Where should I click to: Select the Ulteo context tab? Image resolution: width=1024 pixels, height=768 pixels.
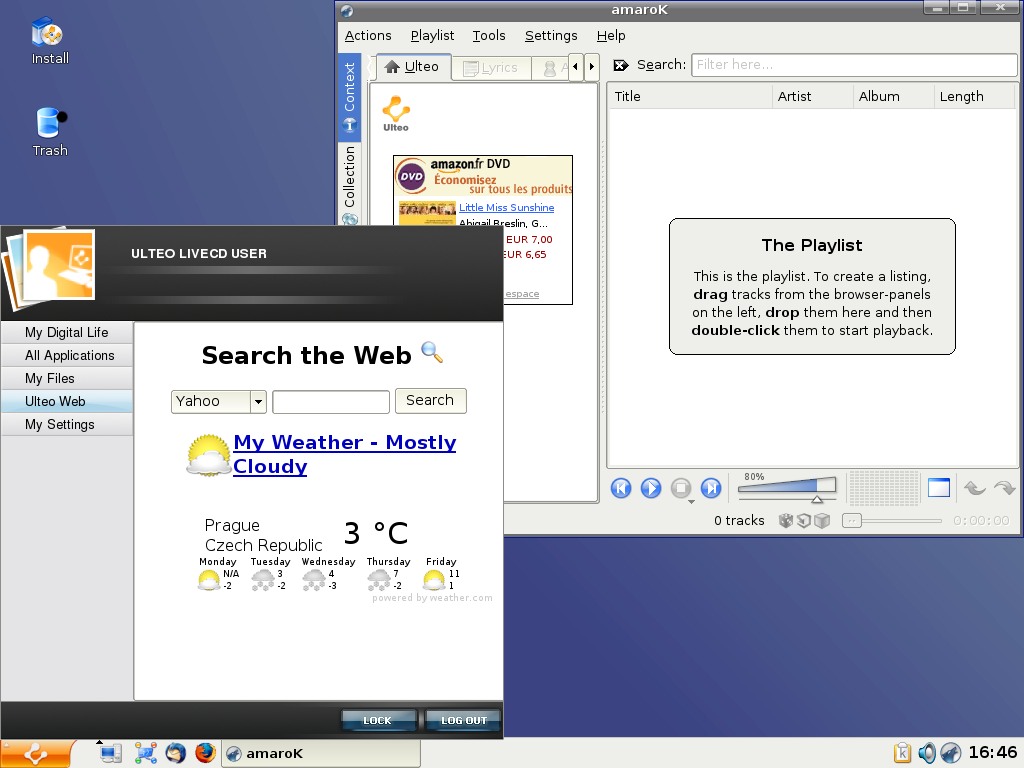click(x=413, y=67)
